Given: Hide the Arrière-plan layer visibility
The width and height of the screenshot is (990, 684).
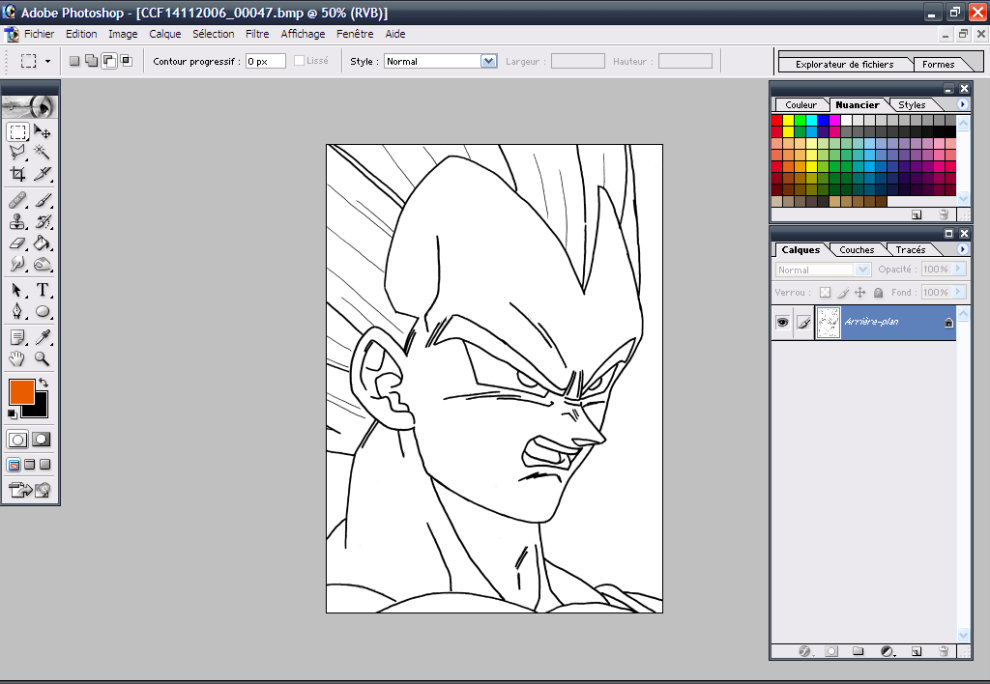Looking at the screenshot, I should [x=782, y=323].
